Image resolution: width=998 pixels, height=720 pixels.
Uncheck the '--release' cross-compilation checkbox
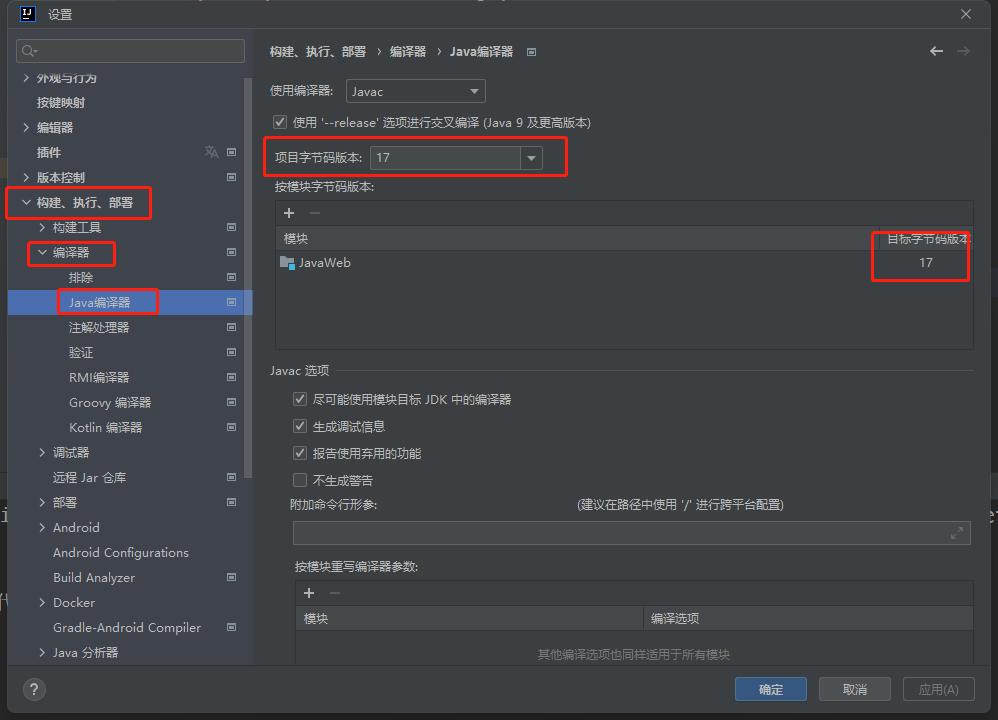(x=280, y=122)
